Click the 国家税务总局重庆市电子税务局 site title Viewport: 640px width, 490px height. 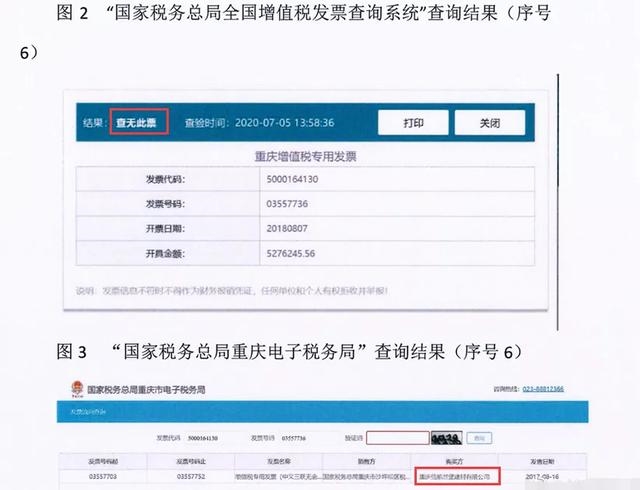[x=146, y=390]
